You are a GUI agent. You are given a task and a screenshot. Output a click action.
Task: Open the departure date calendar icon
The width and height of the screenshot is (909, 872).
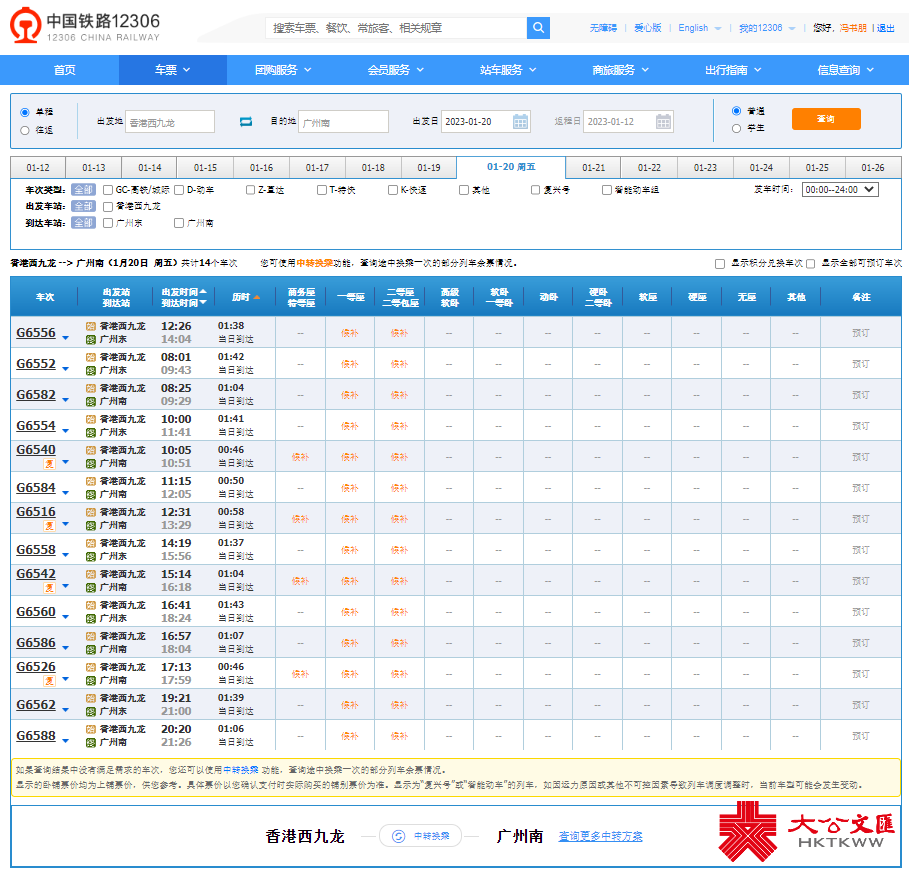point(520,122)
